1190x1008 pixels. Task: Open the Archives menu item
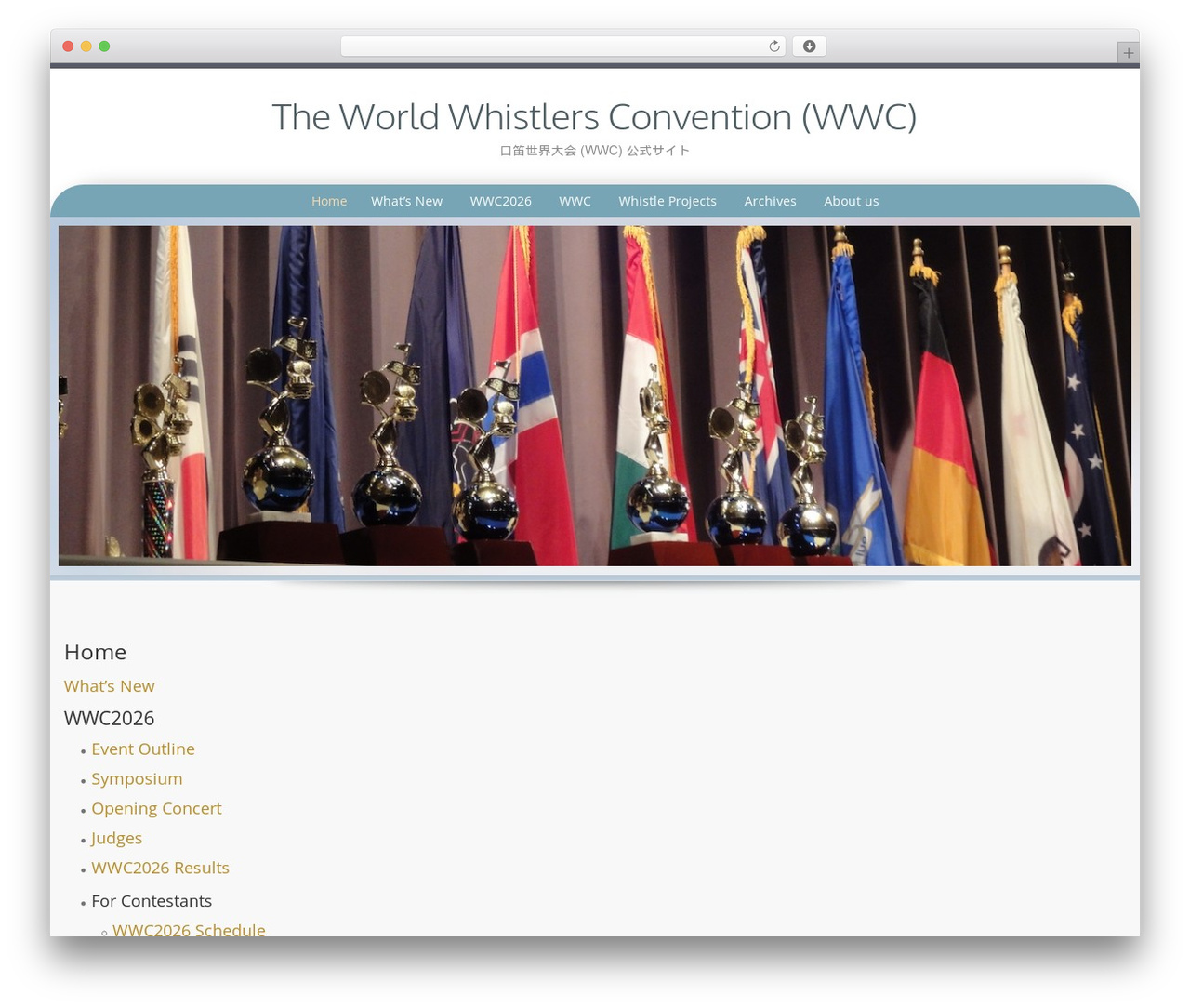(x=770, y=201)
